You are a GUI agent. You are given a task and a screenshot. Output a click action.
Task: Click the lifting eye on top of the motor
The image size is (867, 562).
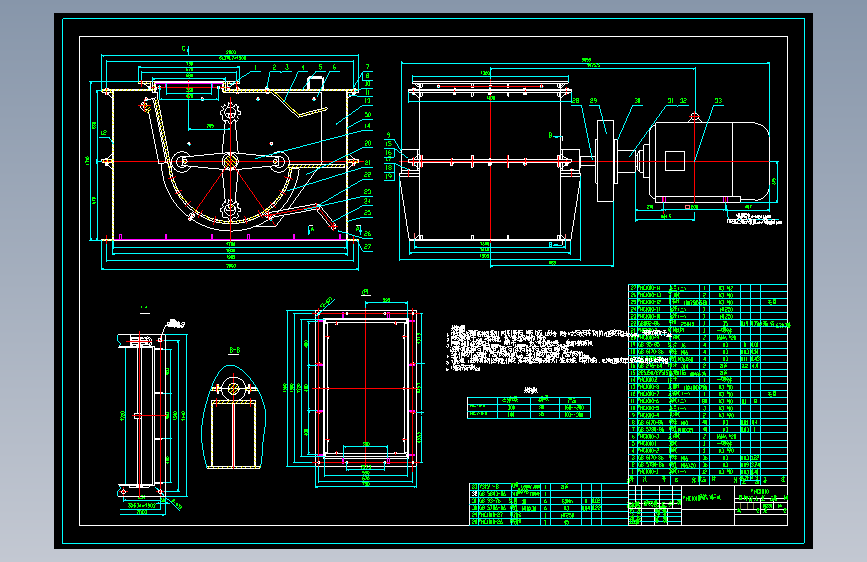[x=694, y=117]
